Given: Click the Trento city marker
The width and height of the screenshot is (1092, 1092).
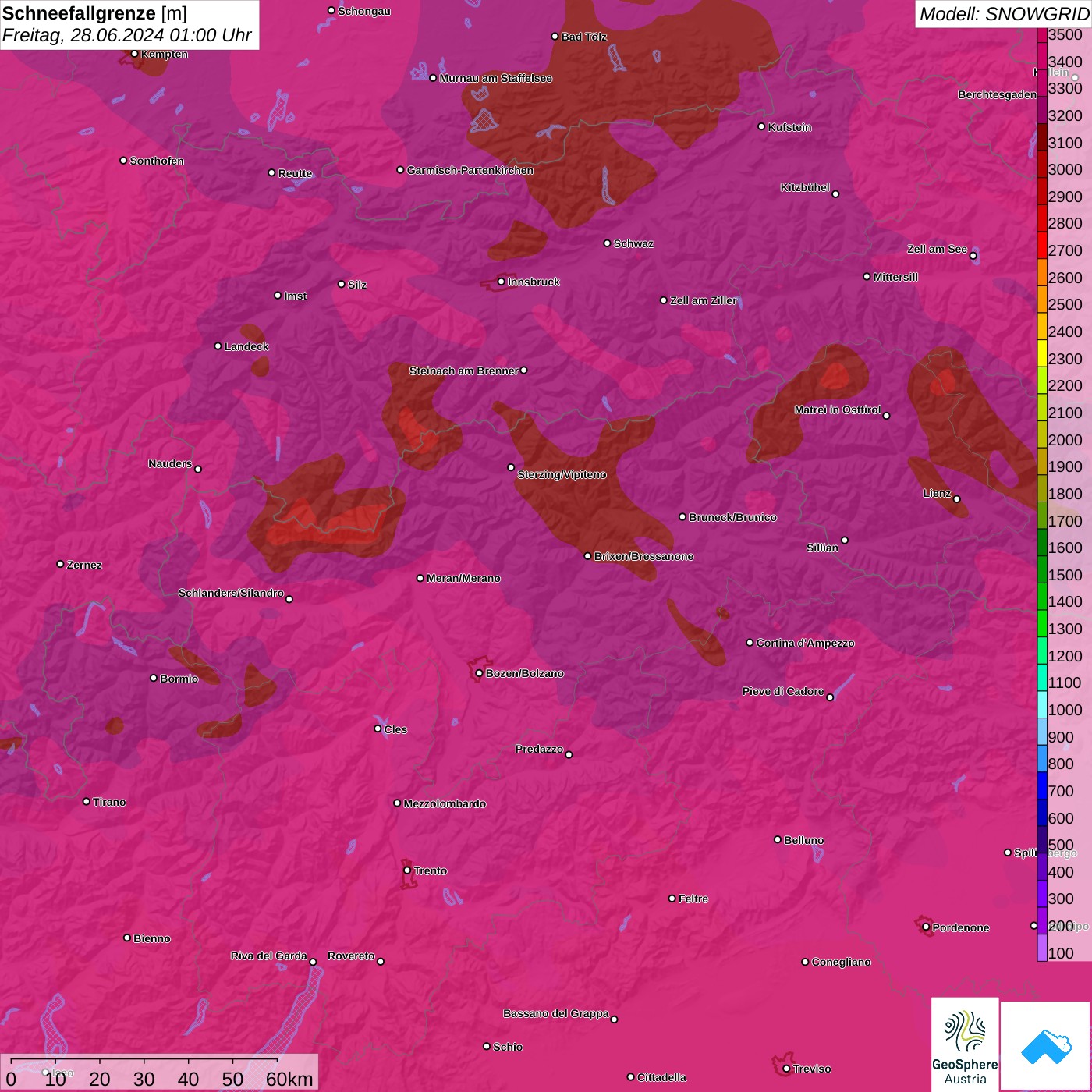Looking at the screenshot, I should (407, 870).
